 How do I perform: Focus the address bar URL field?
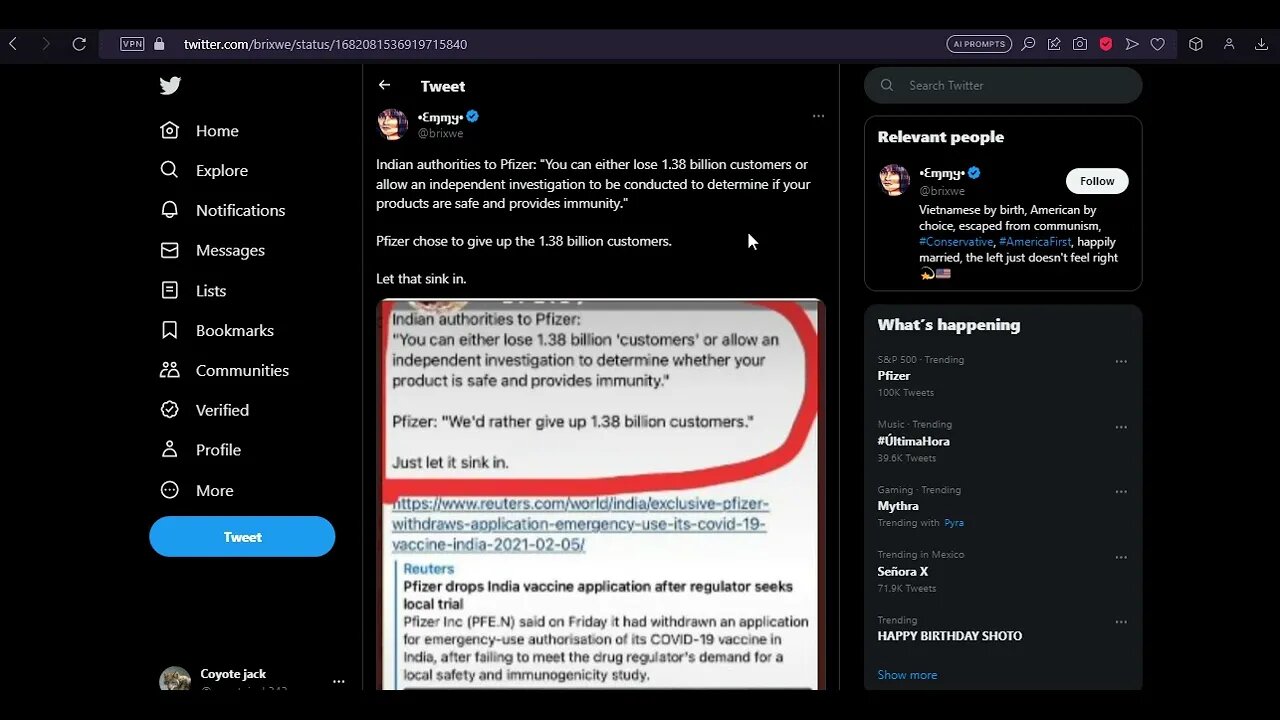click(325, 44)
